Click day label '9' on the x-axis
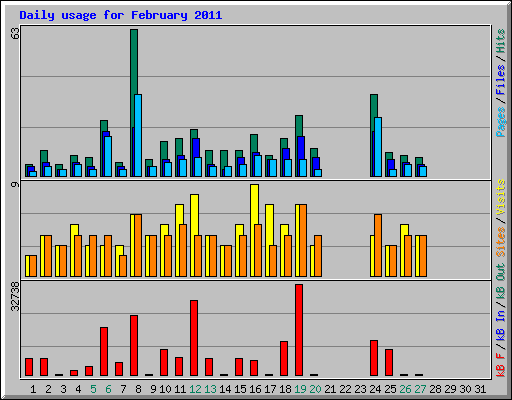The width and height of the screenshot is (512, 400). (153, 389)
